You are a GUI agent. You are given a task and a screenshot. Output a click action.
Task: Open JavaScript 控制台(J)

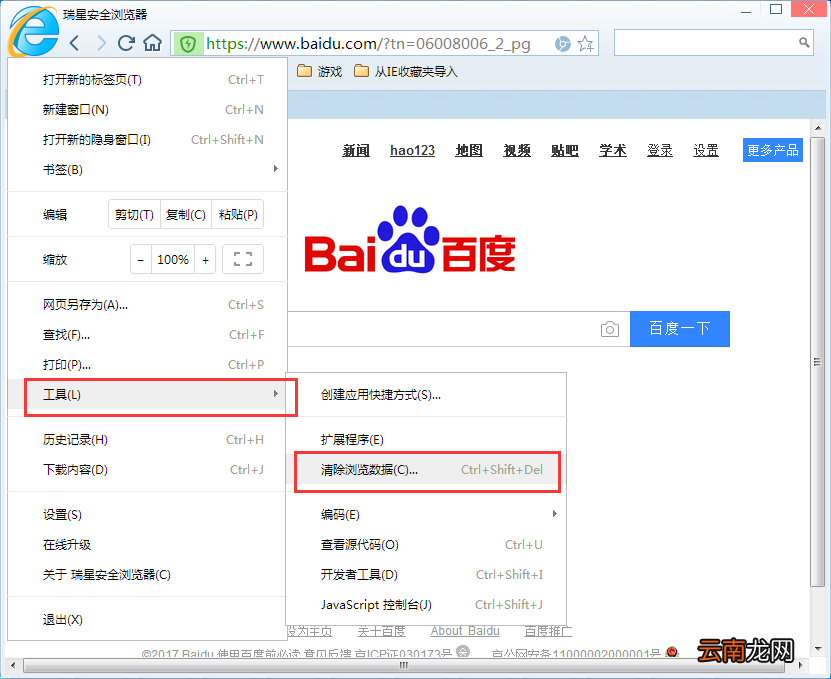coord(426,604)
